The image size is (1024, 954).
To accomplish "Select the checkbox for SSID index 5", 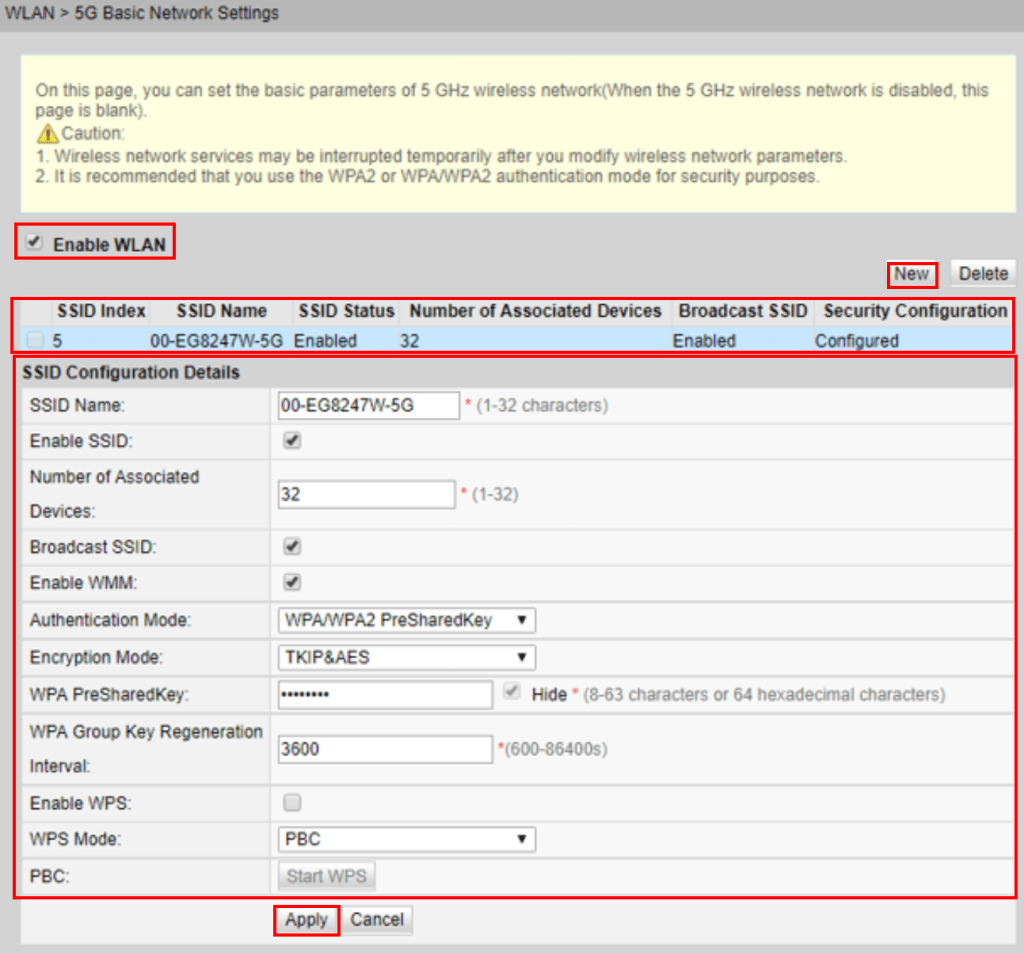I will pos(35,341).
